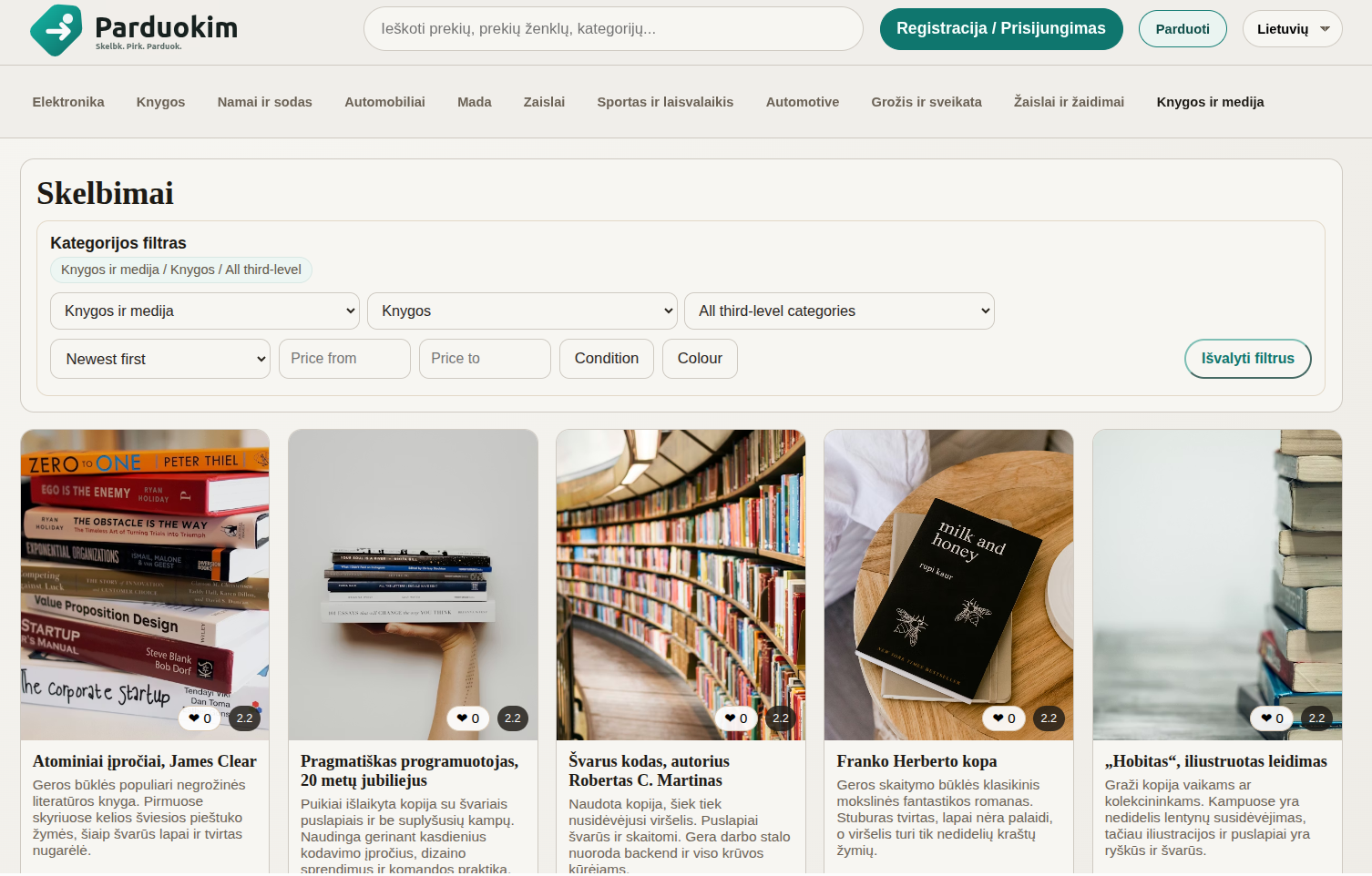
Task: Click the Hobitas description text
Action: click(1208, 818)
